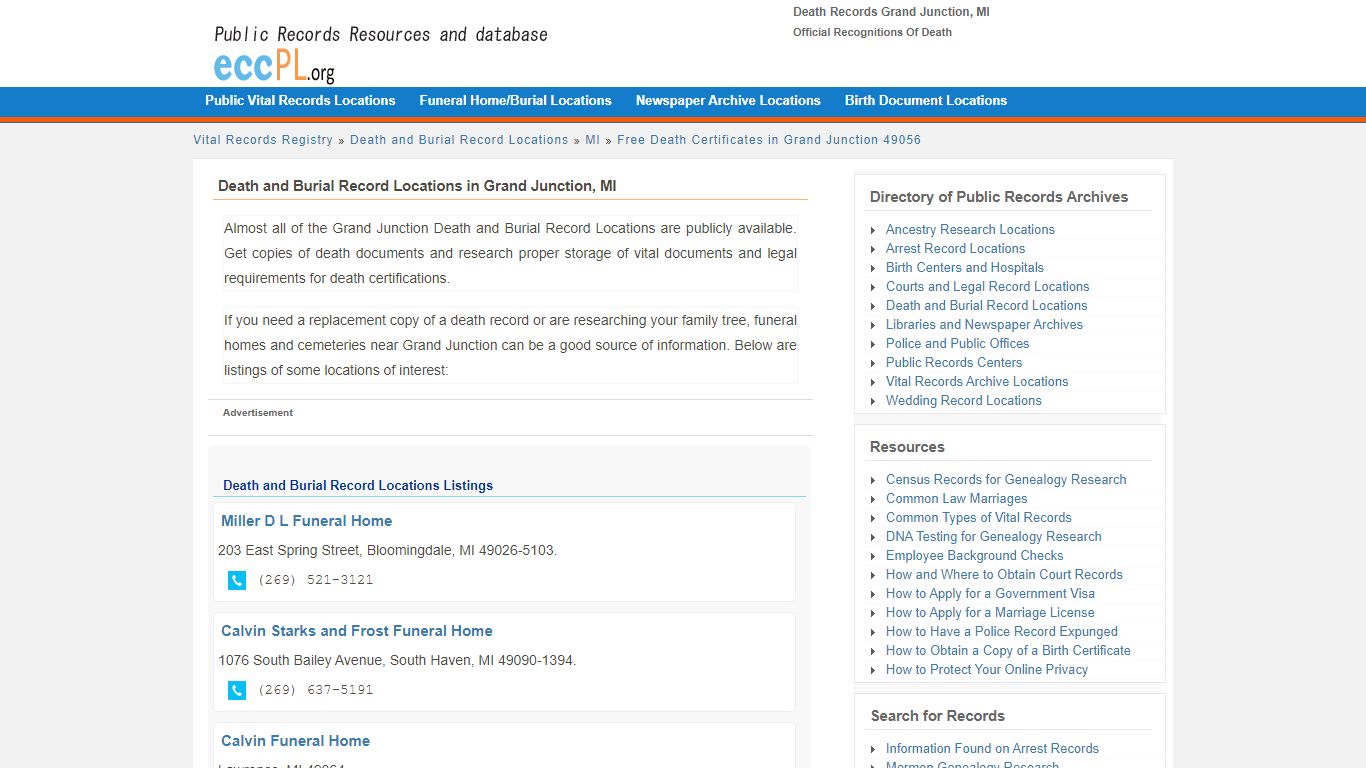
Task: Open Public Records Centers link
Action: click(954, 362)
